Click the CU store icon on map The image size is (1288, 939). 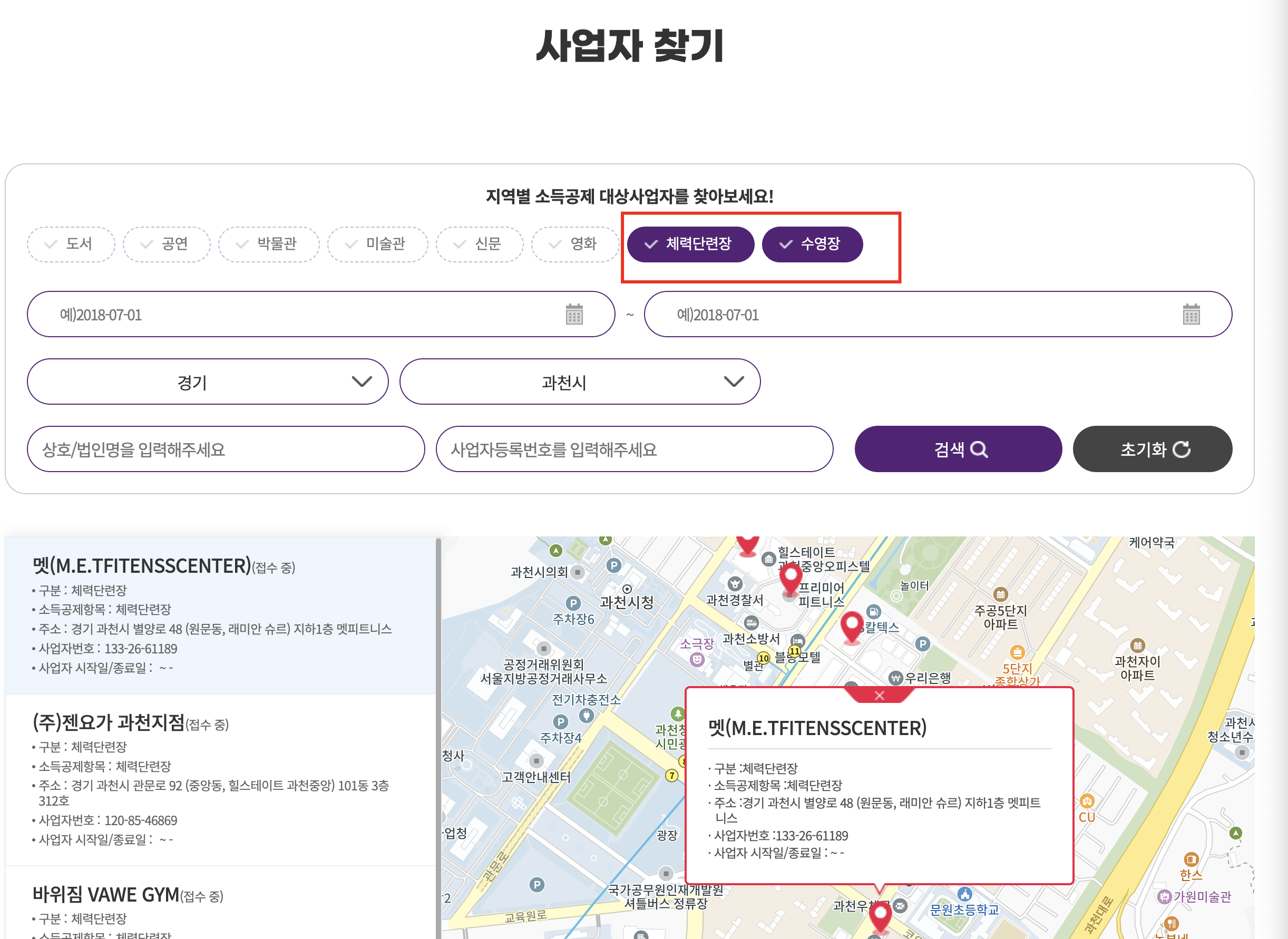1087,801
